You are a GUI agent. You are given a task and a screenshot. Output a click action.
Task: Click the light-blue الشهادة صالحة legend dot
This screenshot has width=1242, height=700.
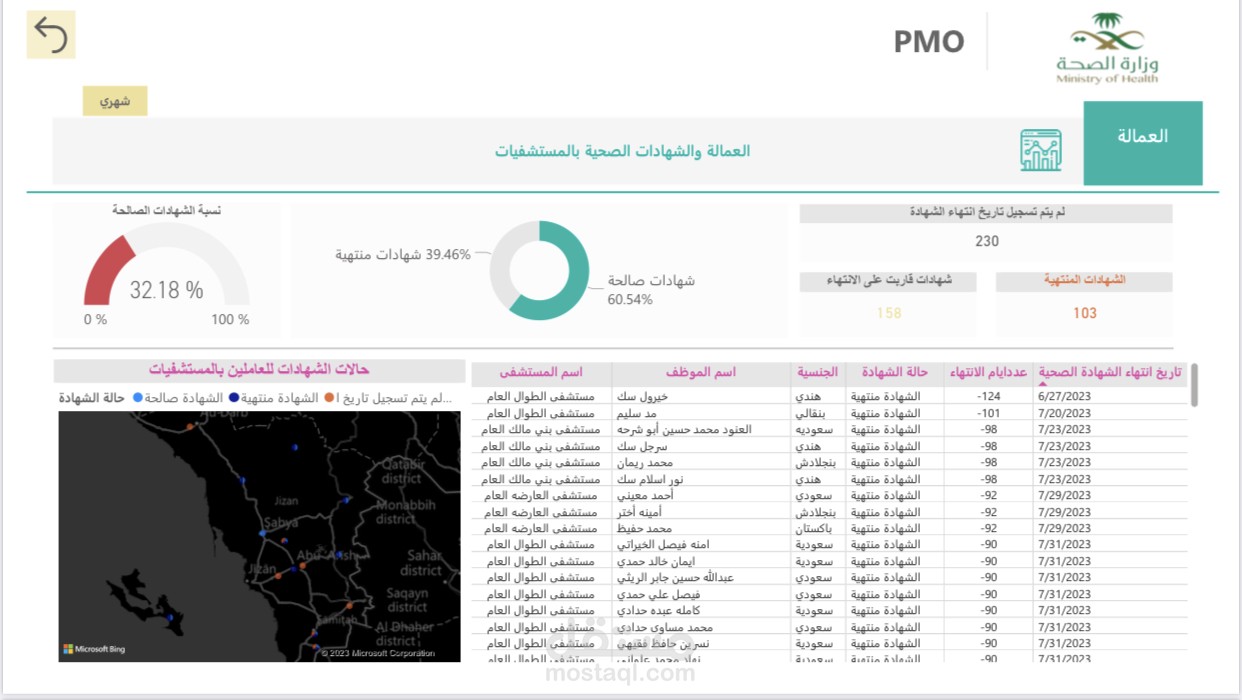point(137,398)
